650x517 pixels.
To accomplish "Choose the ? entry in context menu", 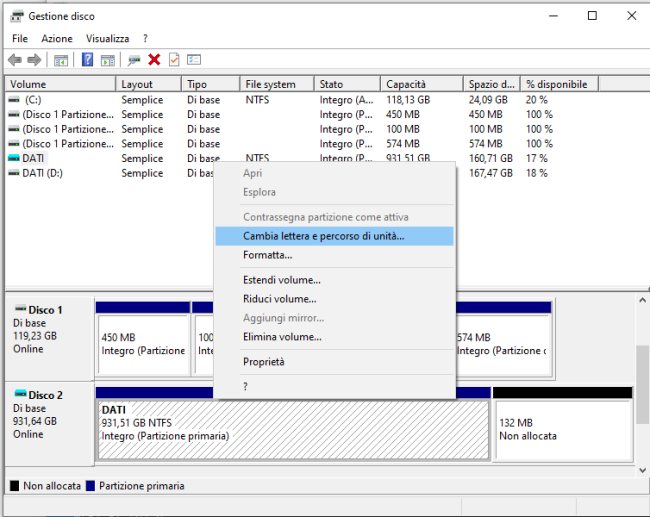I will 334,386.
